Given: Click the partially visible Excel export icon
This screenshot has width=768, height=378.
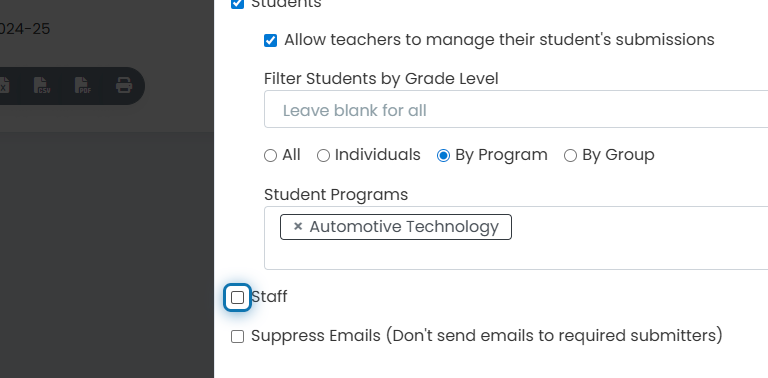Looking at the screenshot, I should tap(4, 86).
